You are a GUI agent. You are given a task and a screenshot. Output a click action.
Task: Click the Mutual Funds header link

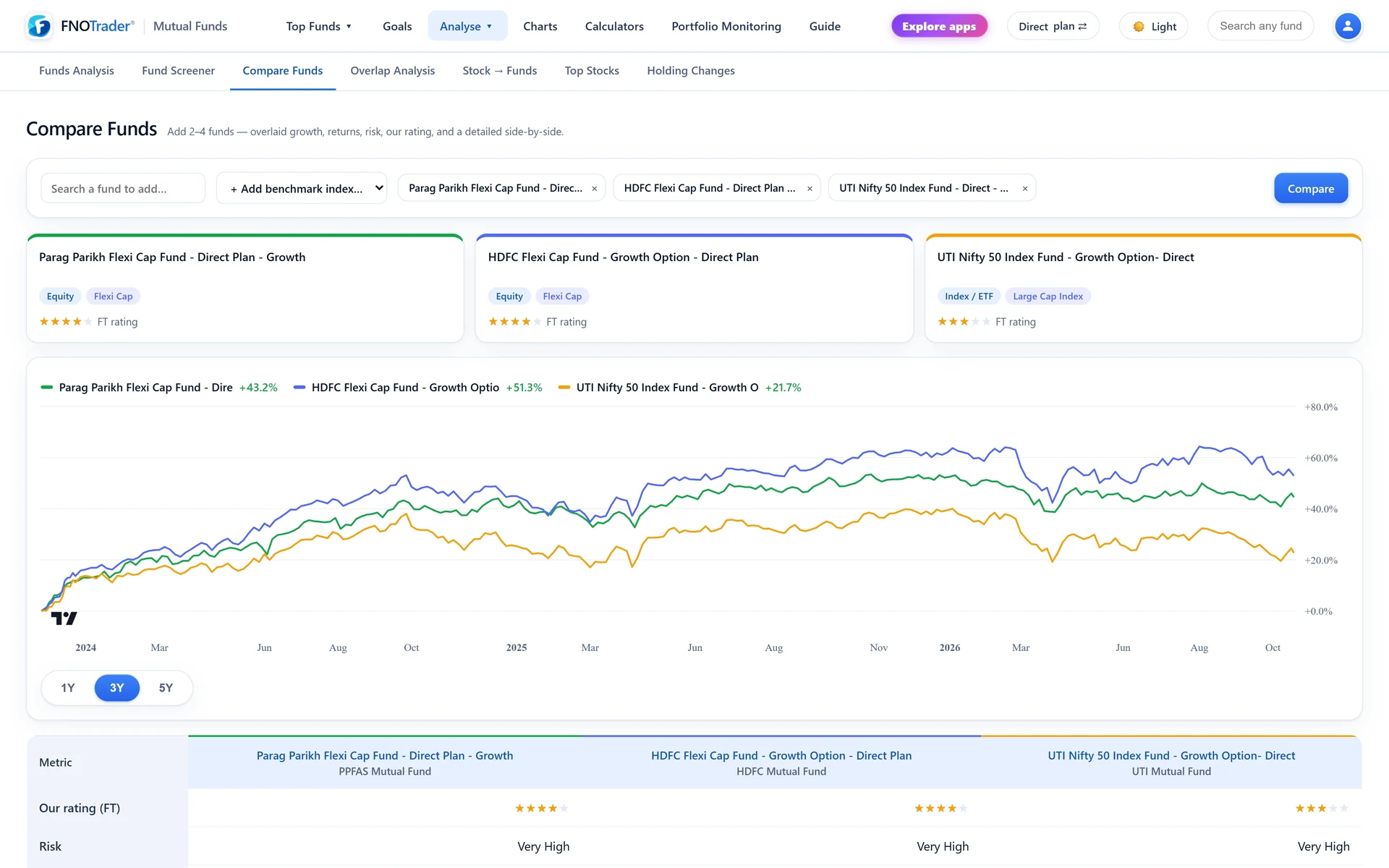tap(190, 26)
